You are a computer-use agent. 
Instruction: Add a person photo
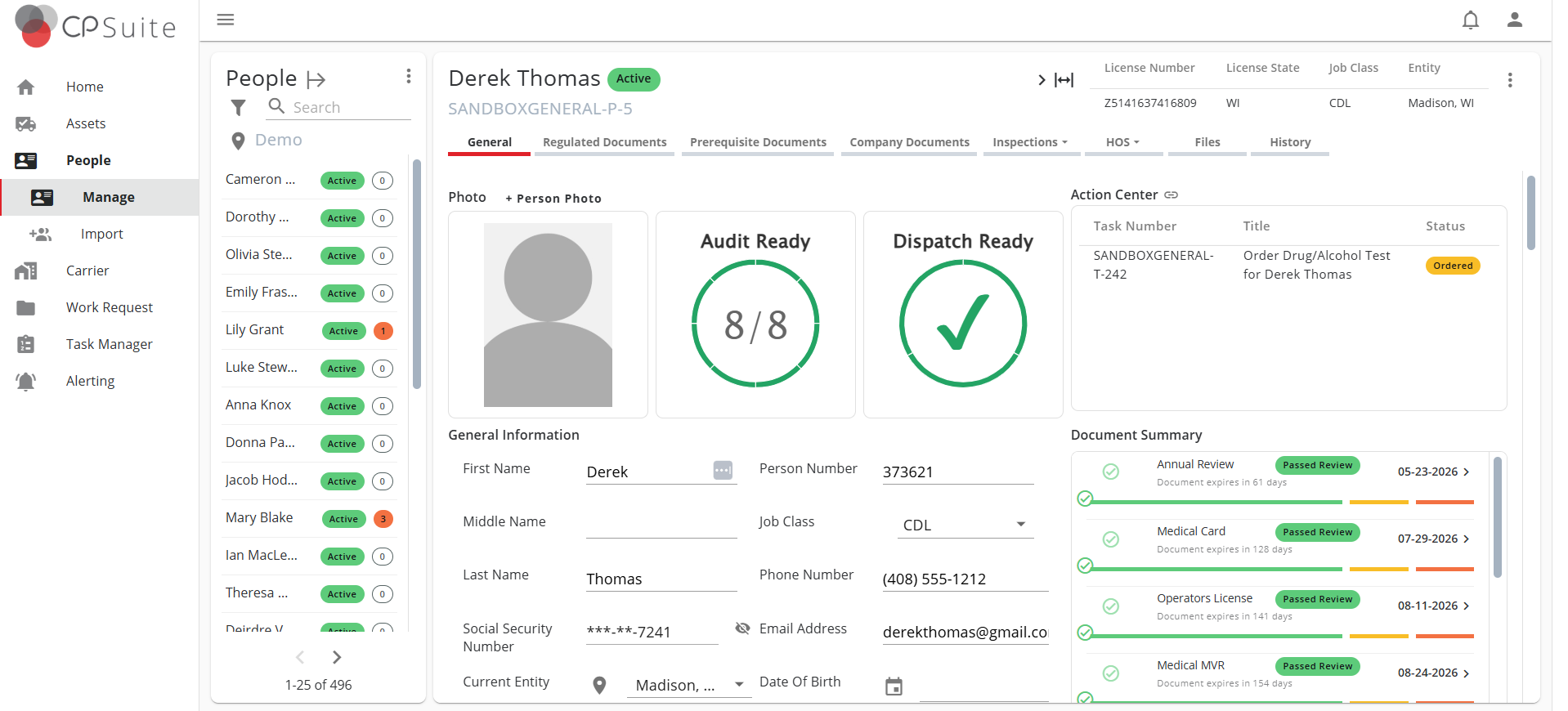pos(553,199)
